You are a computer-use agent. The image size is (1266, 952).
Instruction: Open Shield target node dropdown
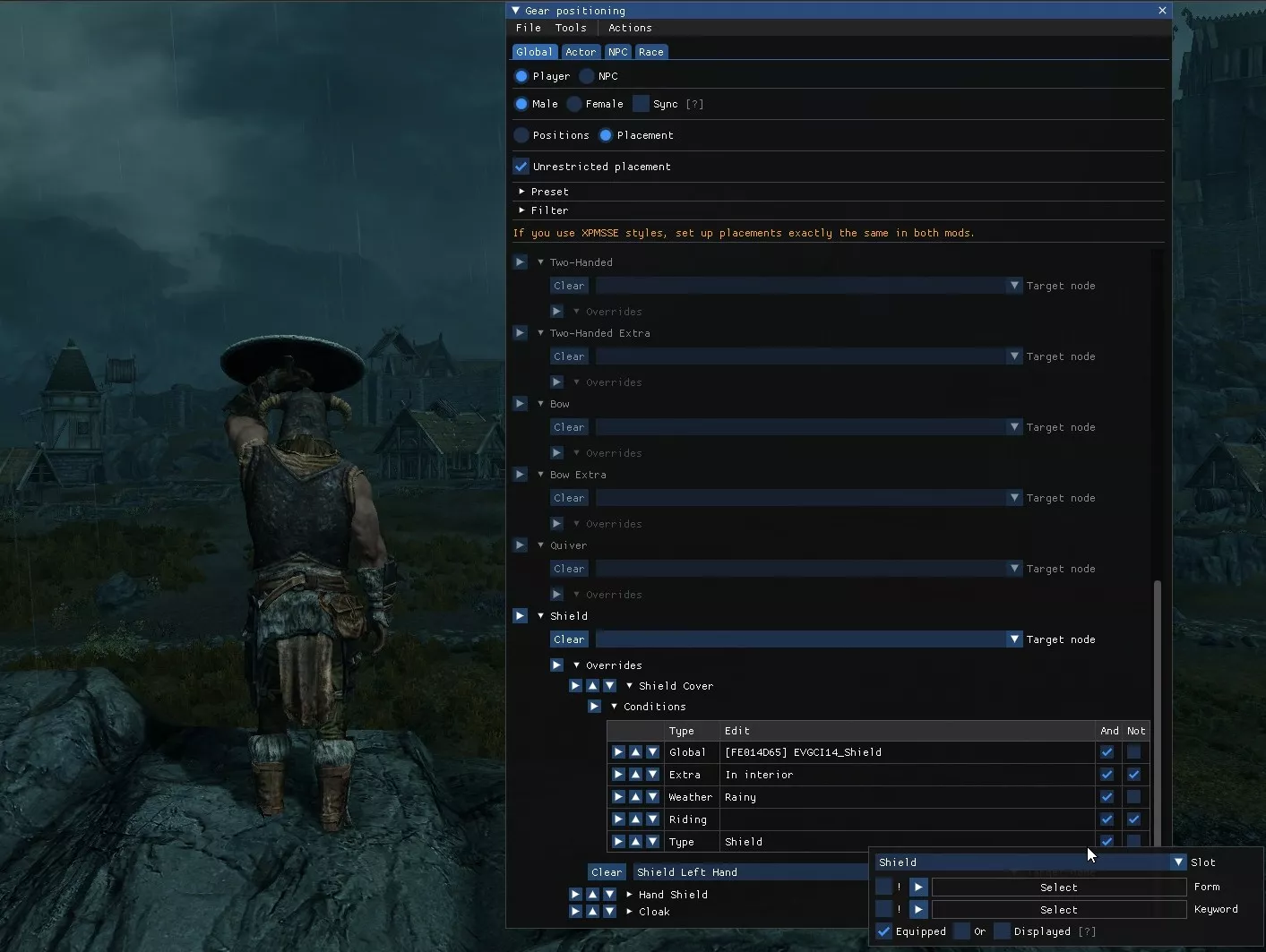(x=1014, y=639)
